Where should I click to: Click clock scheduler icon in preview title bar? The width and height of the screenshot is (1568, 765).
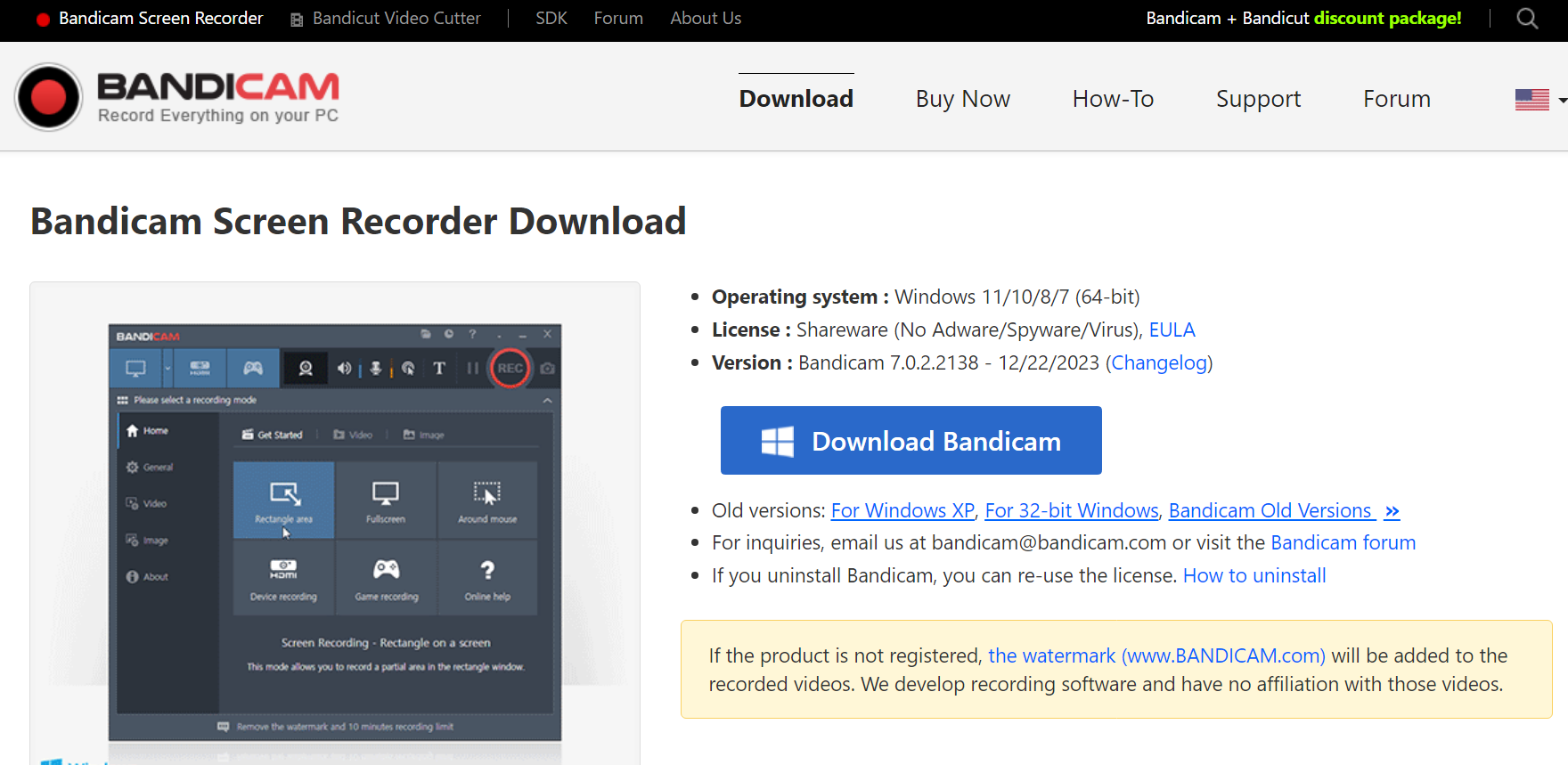pos(449,334)
